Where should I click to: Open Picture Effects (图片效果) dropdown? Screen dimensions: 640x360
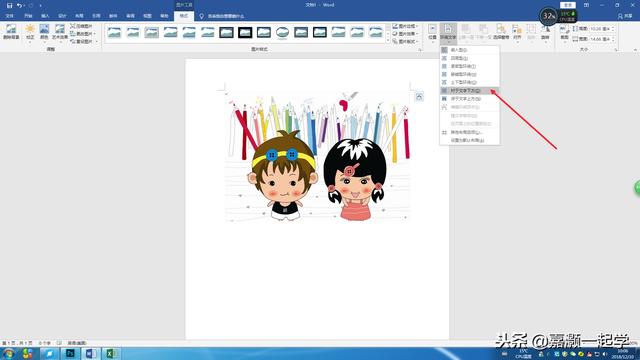[x=405, y=33]
